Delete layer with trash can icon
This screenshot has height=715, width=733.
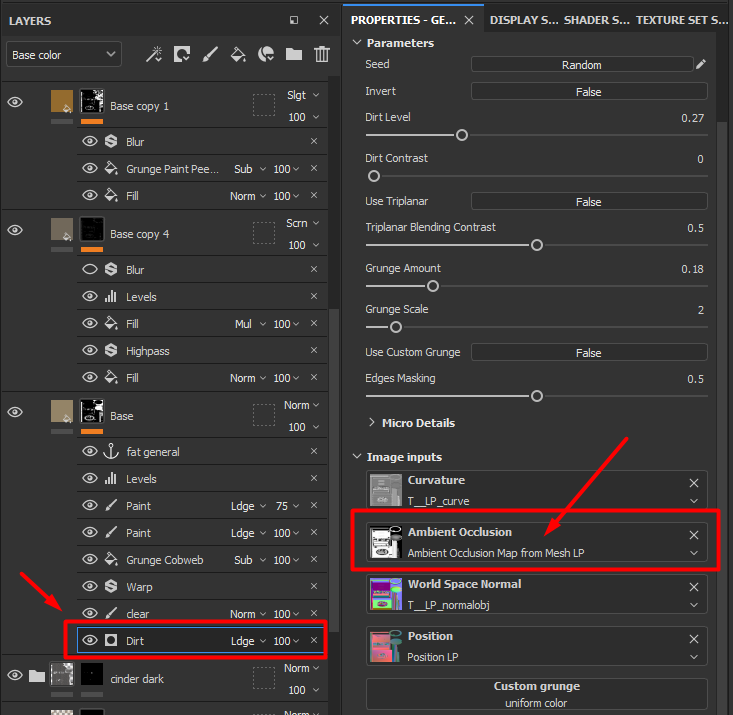322,54
